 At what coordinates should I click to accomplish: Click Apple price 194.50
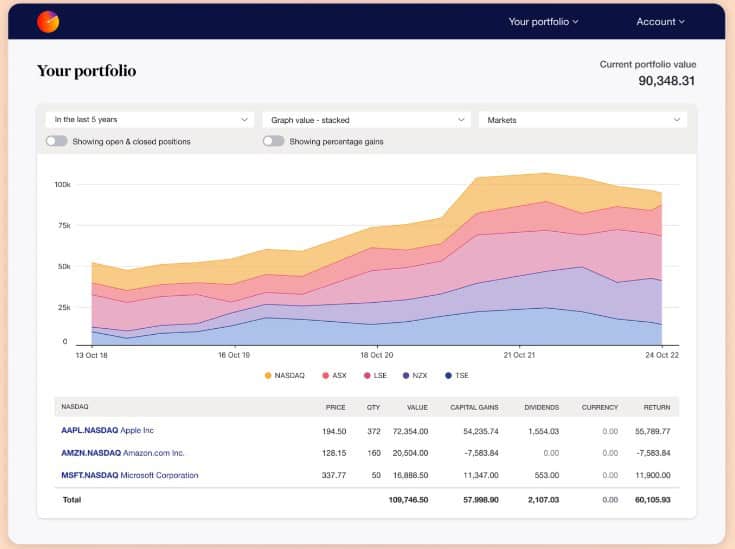[x=334, y=431]
